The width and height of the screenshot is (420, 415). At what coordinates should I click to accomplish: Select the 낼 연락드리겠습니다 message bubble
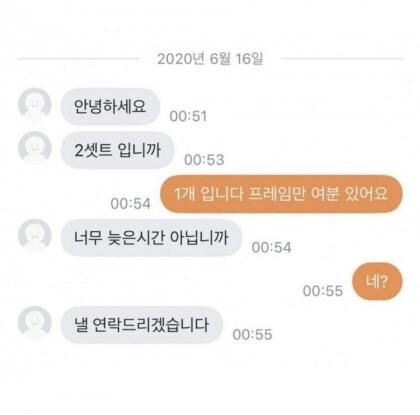pos(141,325)
